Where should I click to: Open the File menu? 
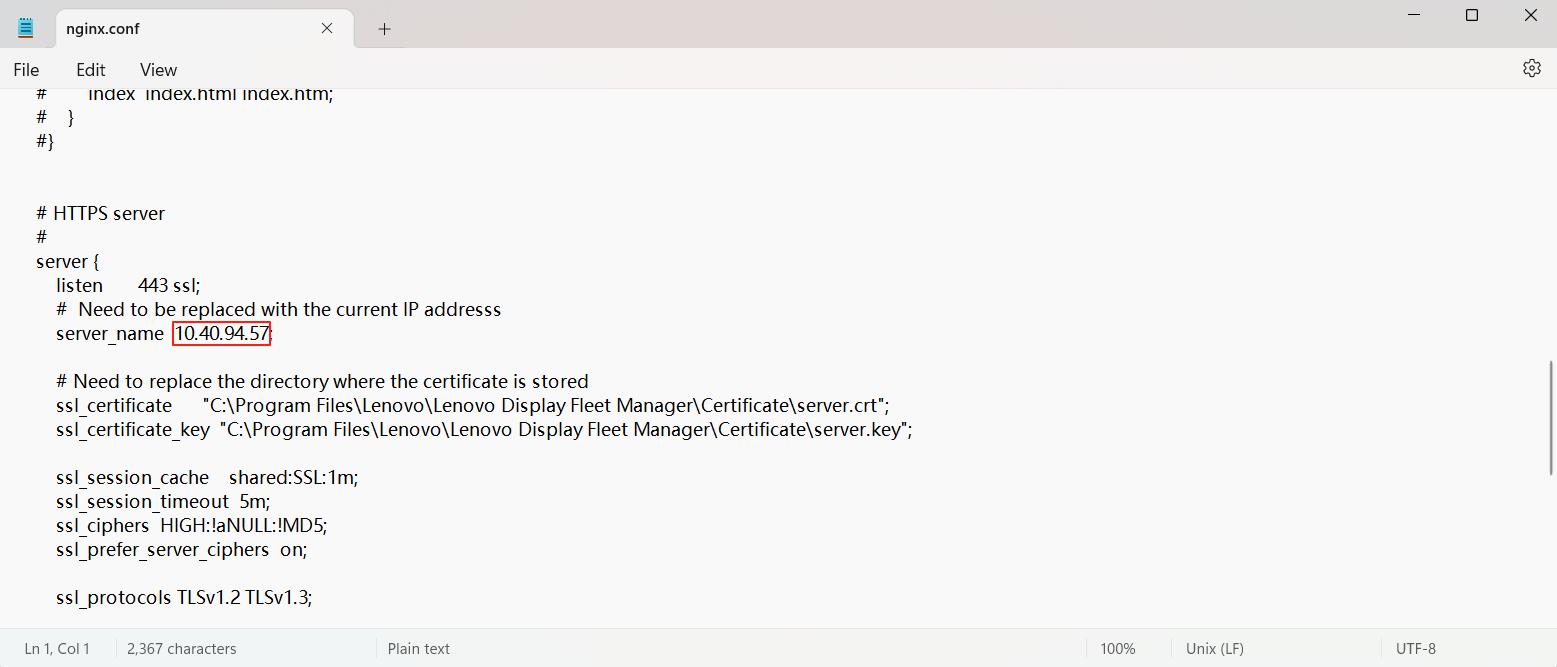26,69
